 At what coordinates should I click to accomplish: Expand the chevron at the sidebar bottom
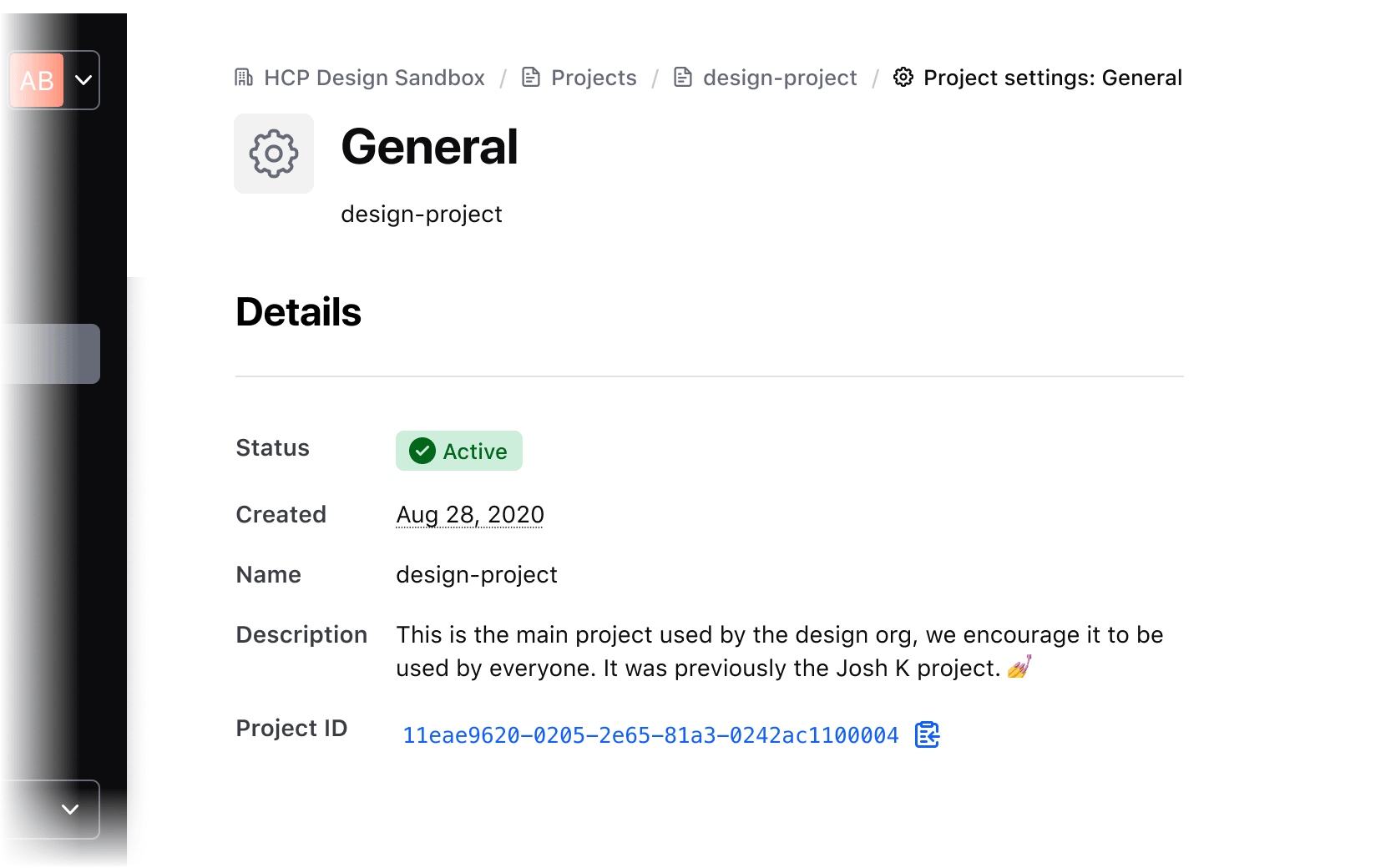[68, 810]
